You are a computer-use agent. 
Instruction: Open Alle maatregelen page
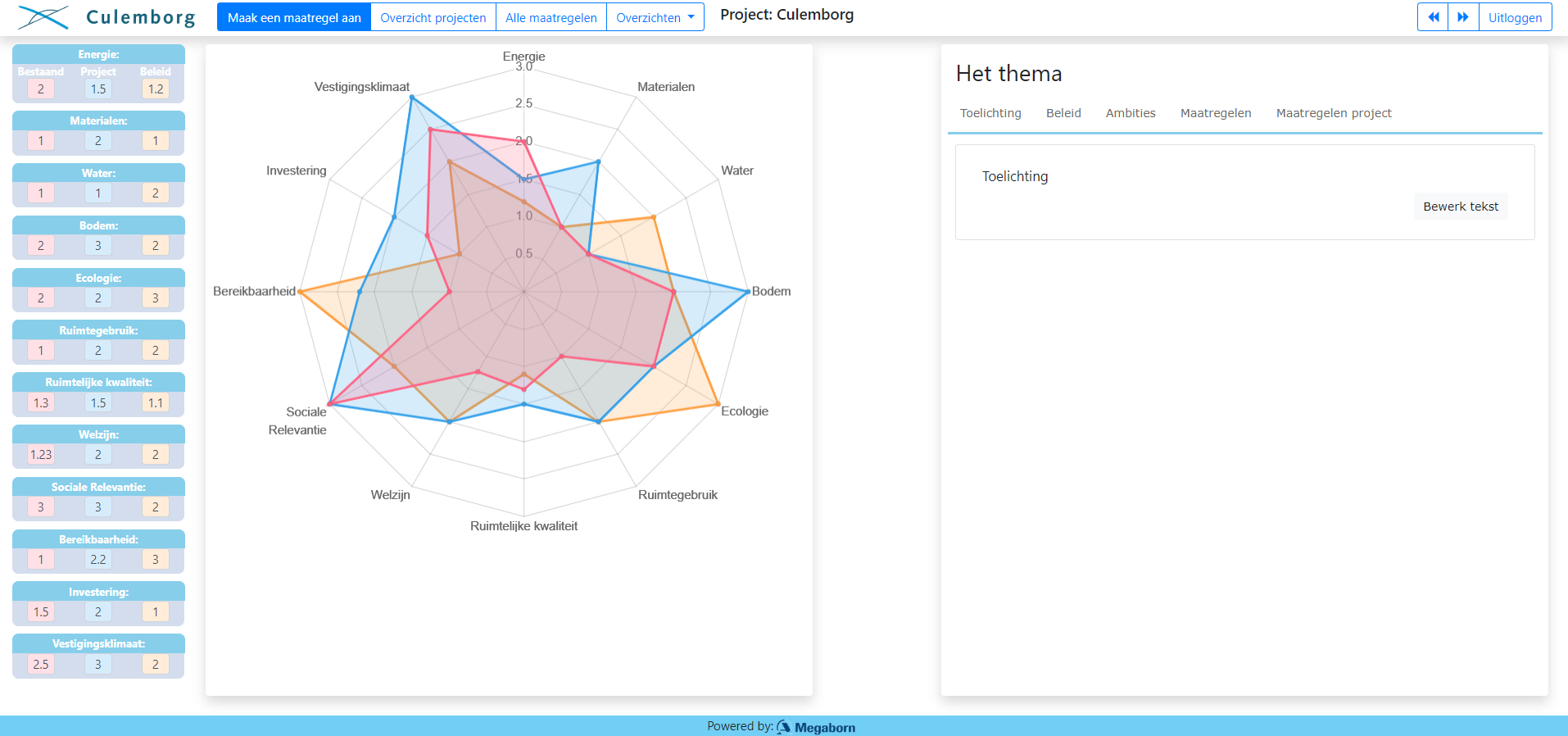coord(551,17)
